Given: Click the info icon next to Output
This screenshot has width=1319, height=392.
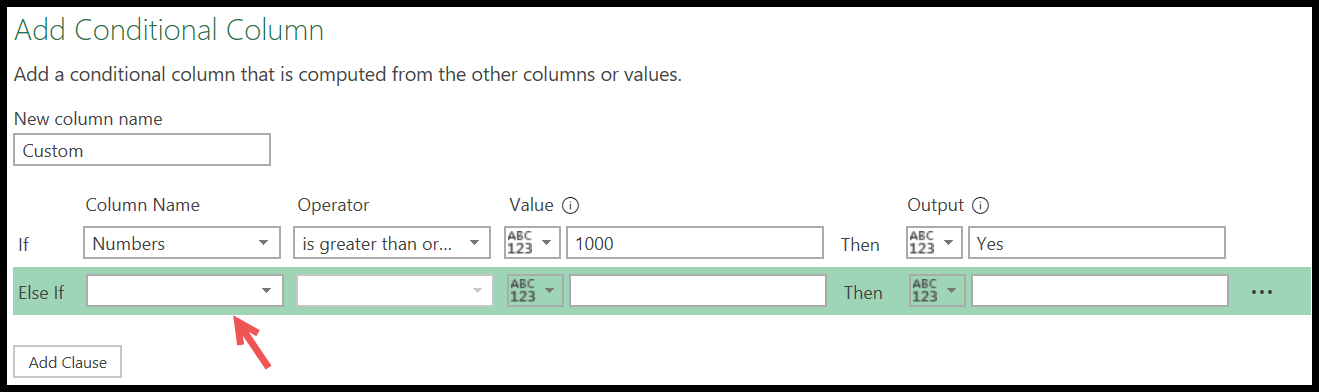Looking at the screenshot, I should [x=981, y=206].
